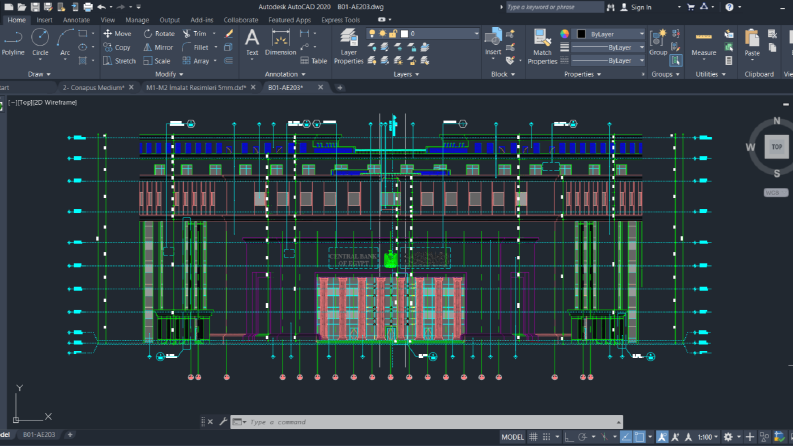Viewport: 793px width, 446px height.
Task: Click the black ByLayer color swatch
Action: coord(581,34)
